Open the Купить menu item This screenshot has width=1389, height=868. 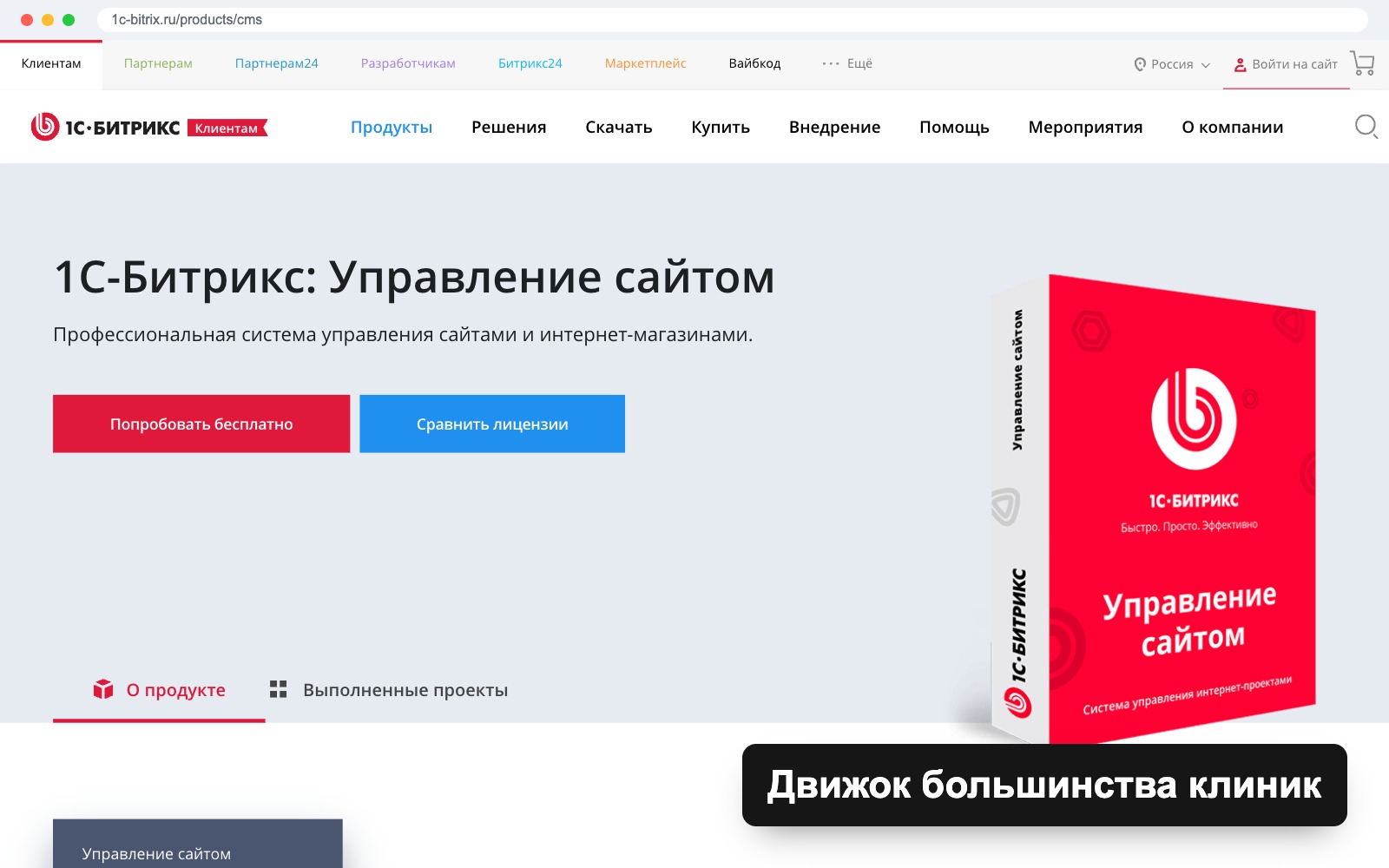tap(721, 127)
